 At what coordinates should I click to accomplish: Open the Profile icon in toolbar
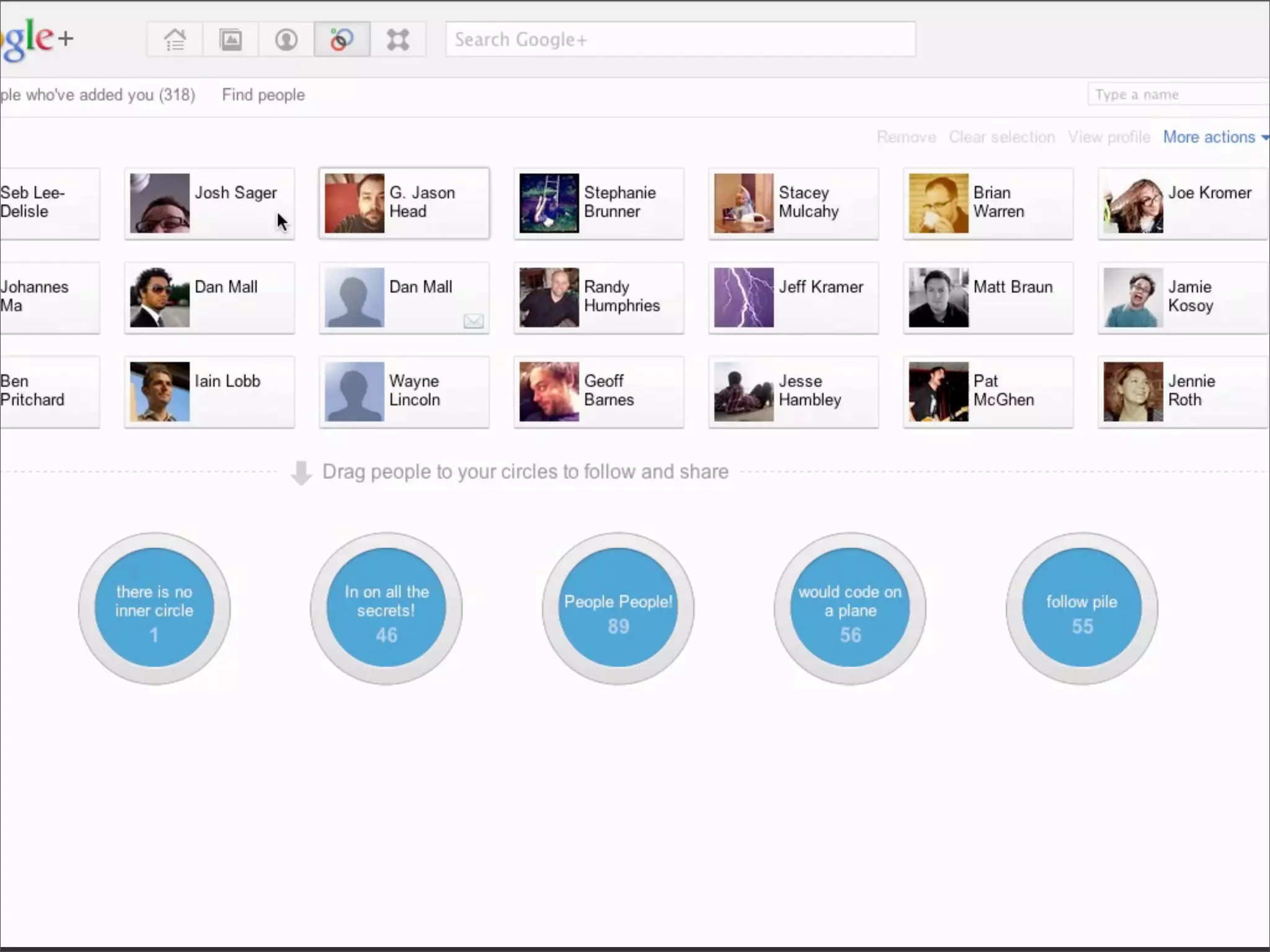click(x=286, y=40)
